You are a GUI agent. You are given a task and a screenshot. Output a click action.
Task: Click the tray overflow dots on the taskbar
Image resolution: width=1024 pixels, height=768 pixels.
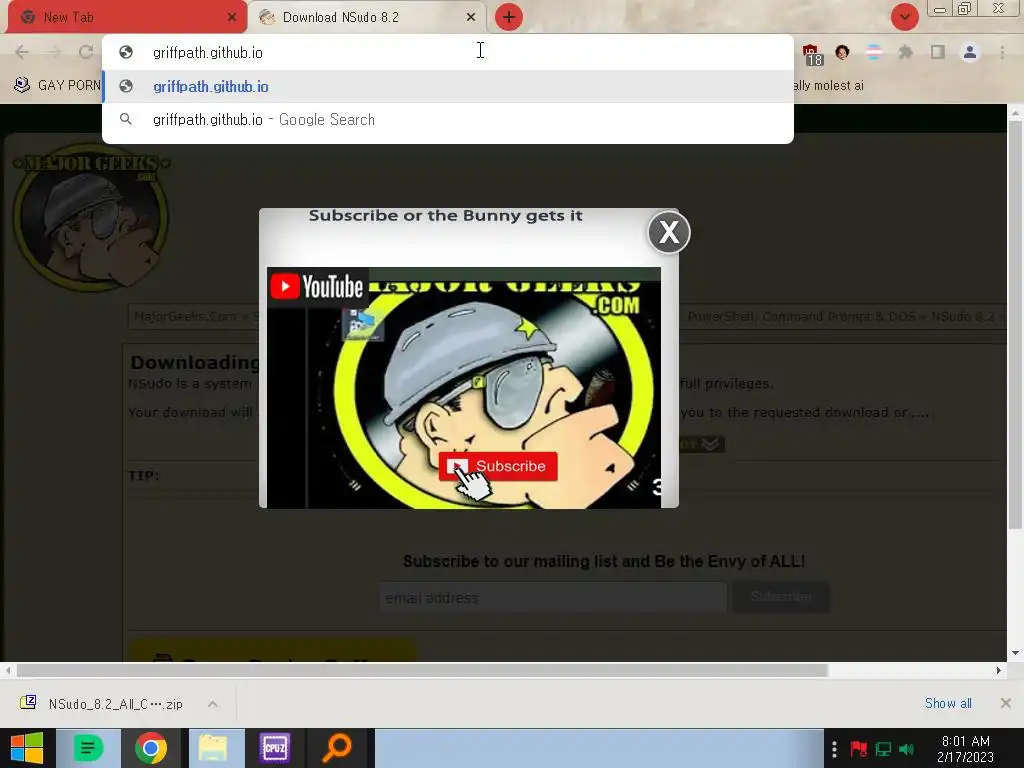(x=834, y=749)
